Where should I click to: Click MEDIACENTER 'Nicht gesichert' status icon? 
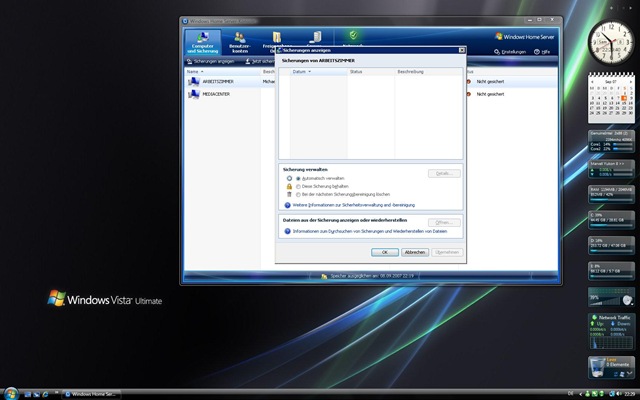coord(469,94)
